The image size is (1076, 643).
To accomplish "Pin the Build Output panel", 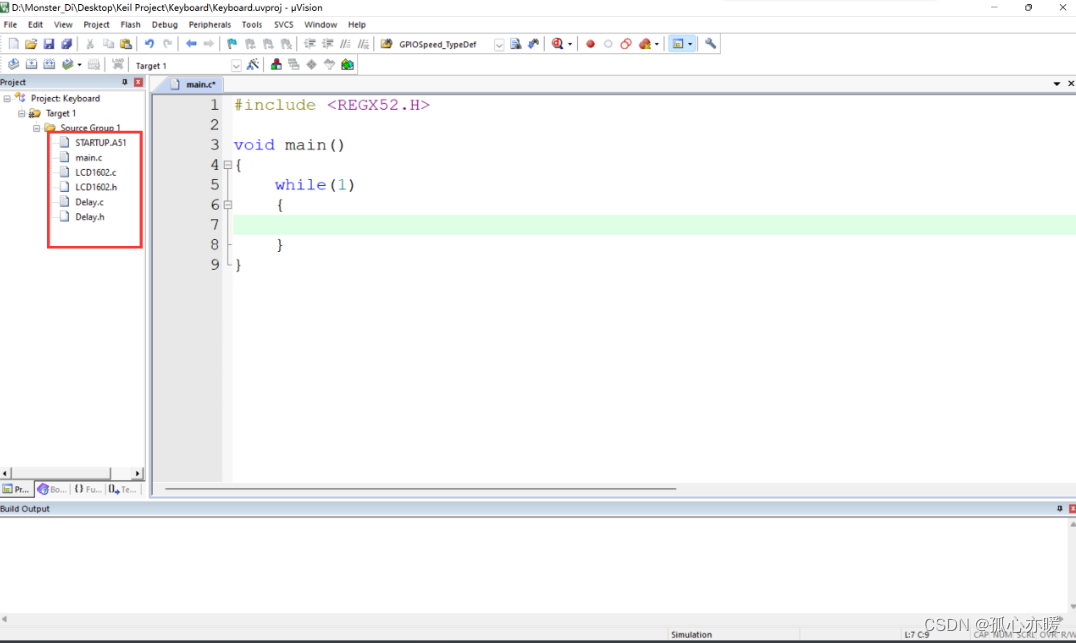I will (x=1060, y=508).
